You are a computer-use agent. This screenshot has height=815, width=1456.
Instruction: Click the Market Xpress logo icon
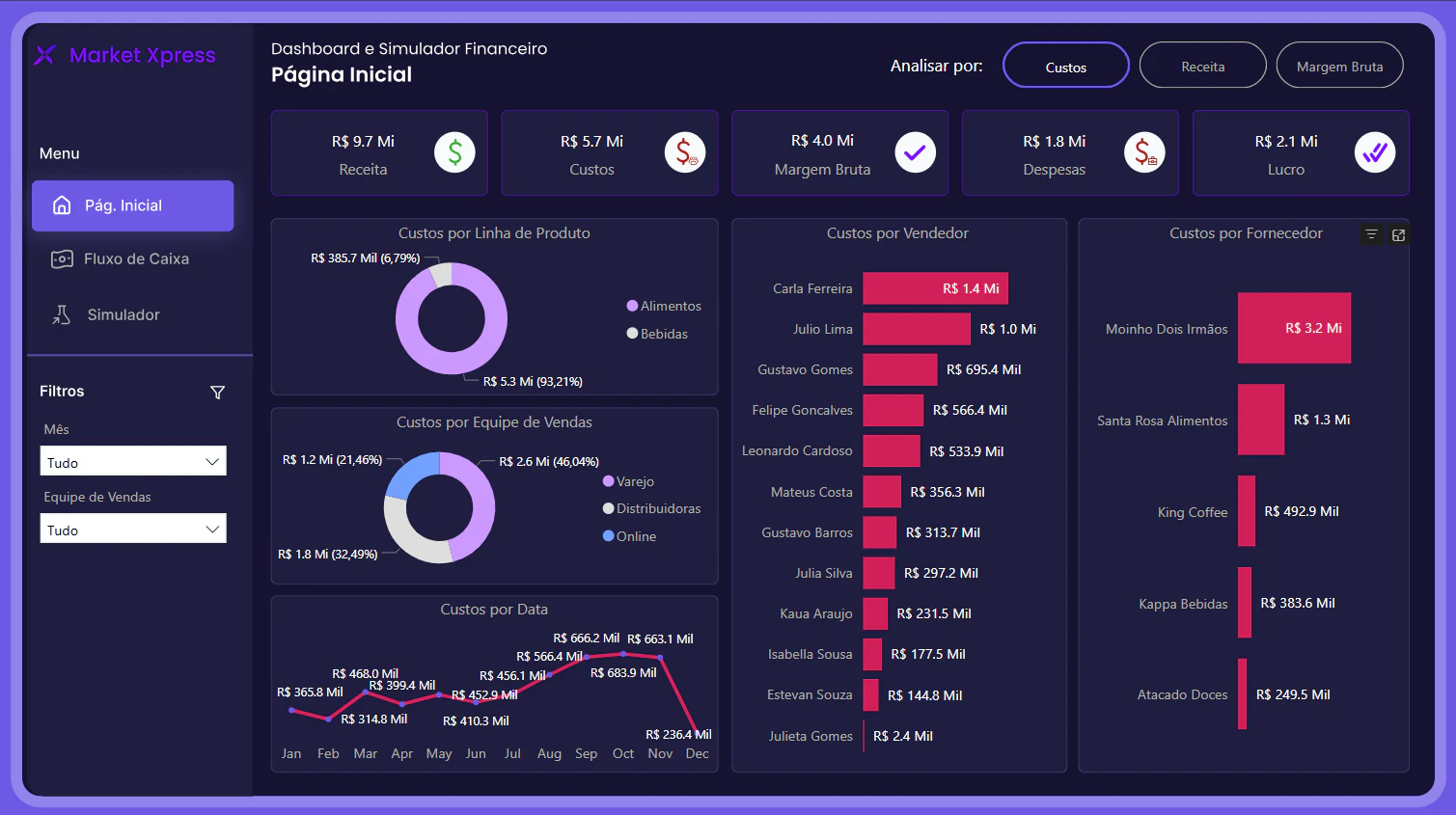(x=44, y=55)
